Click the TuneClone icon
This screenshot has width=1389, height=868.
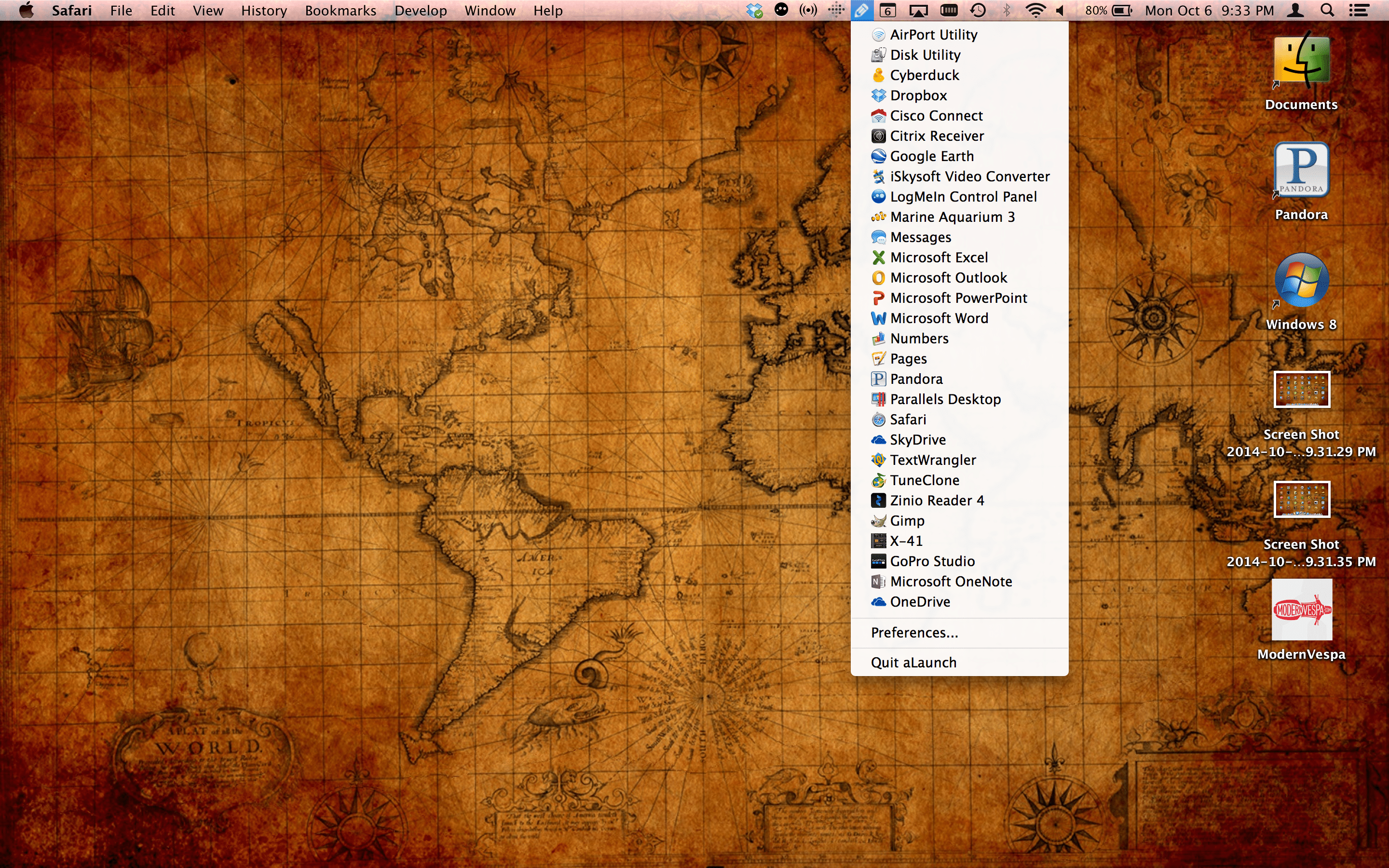pyautogui.click(x=878, y=480)
